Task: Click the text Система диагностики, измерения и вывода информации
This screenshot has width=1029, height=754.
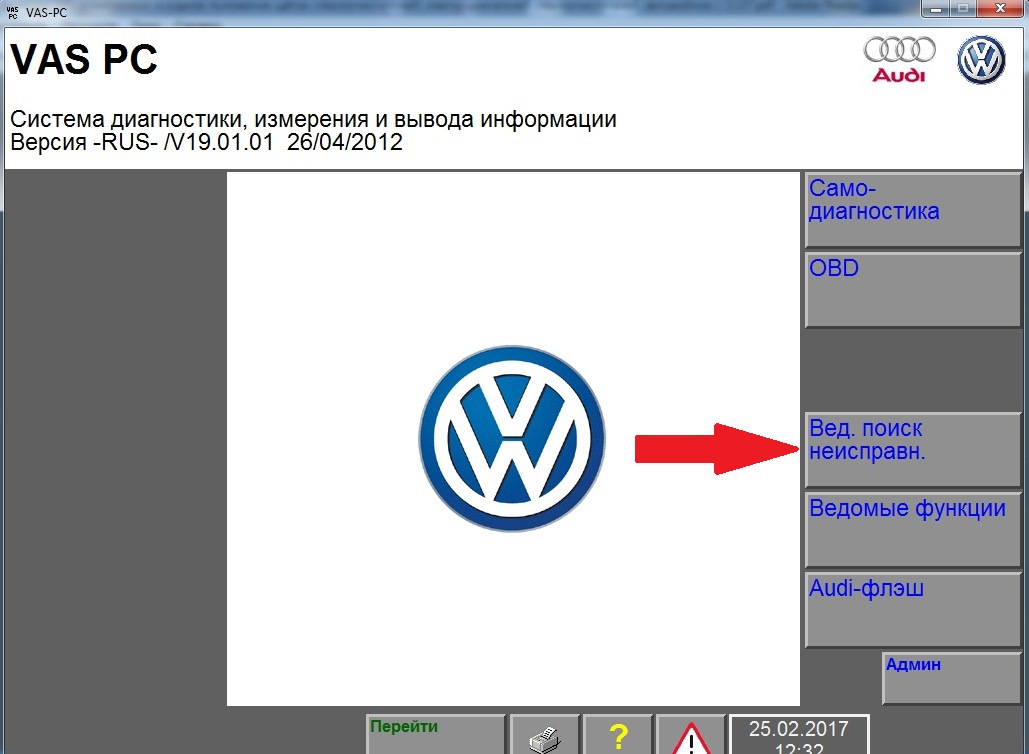Action: [x=313, y=119]
